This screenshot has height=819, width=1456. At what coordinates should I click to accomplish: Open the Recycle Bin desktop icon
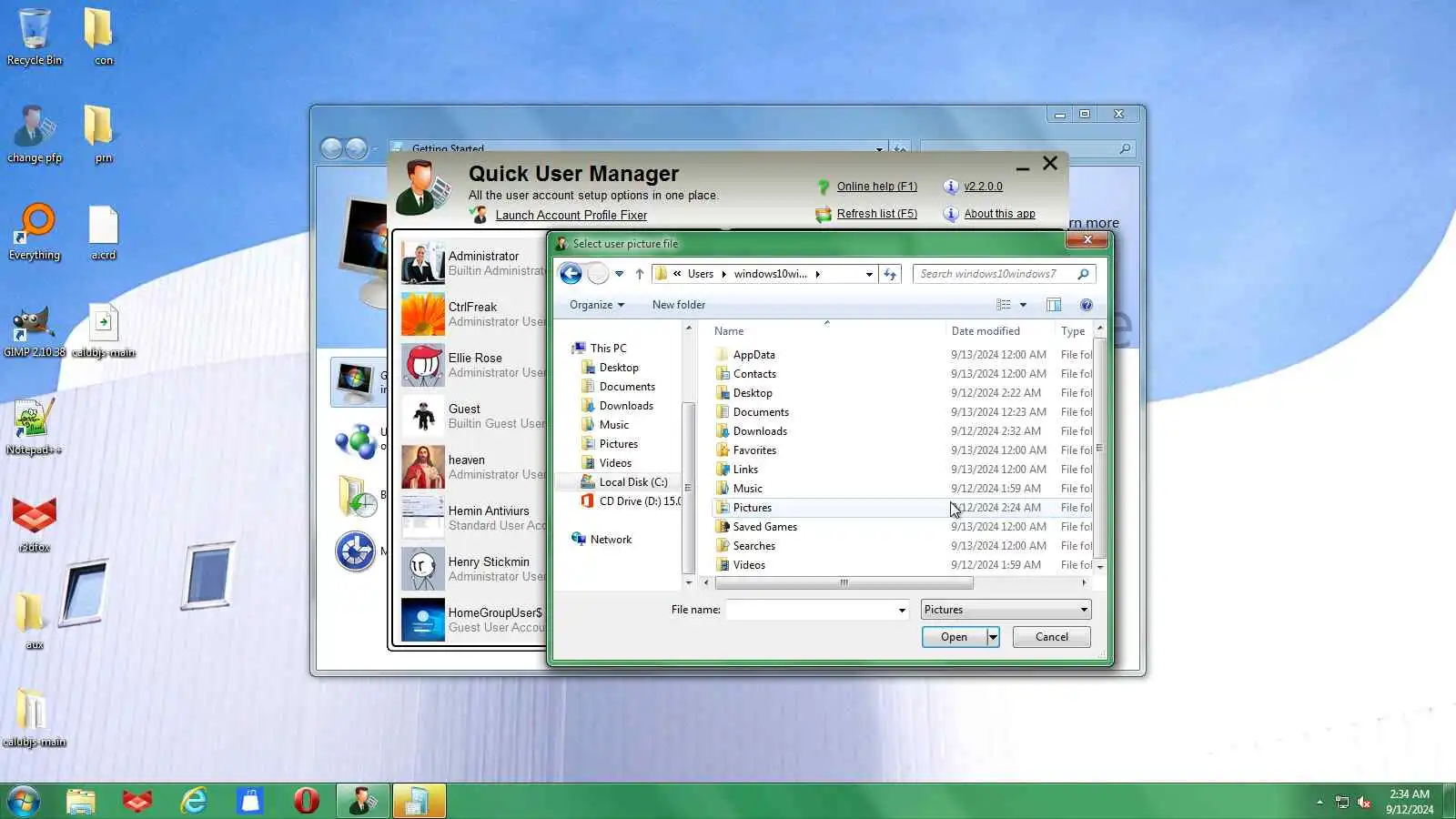click(x=35, y=36)
